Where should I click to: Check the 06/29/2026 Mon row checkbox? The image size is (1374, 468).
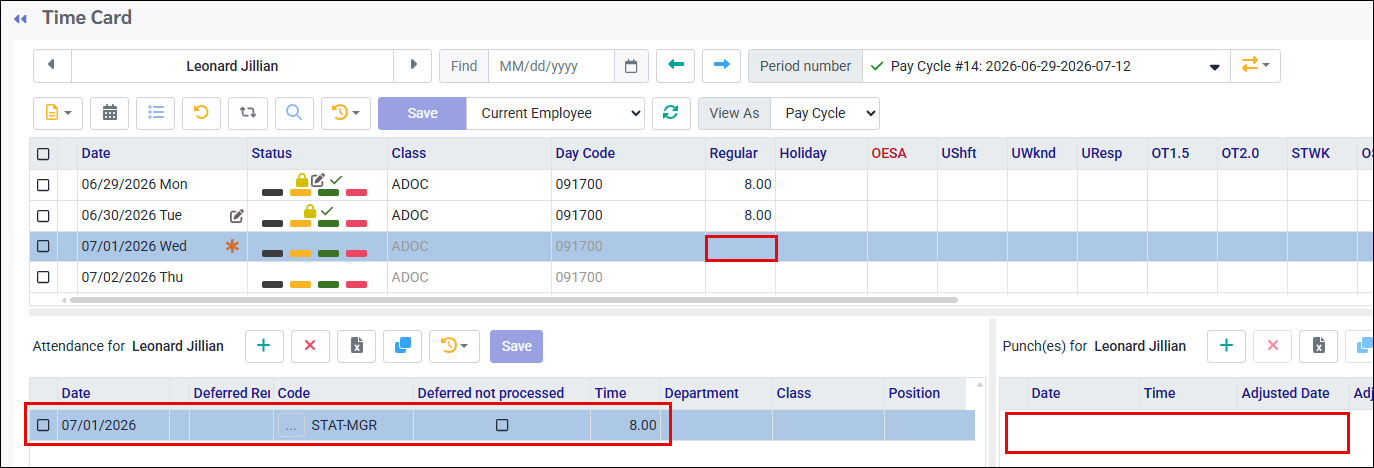pyautogui.click(x=43, y=185)
